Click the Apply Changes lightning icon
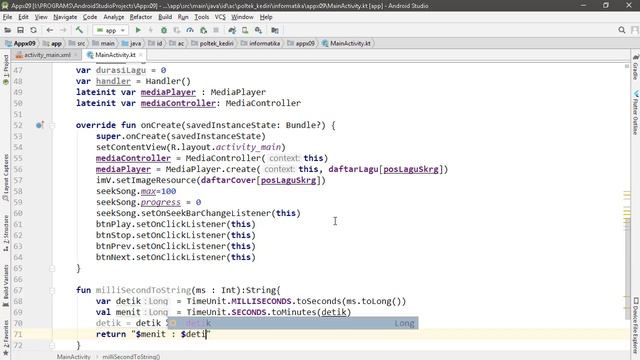This screenshot has height=360, width=640. (151, 30)
